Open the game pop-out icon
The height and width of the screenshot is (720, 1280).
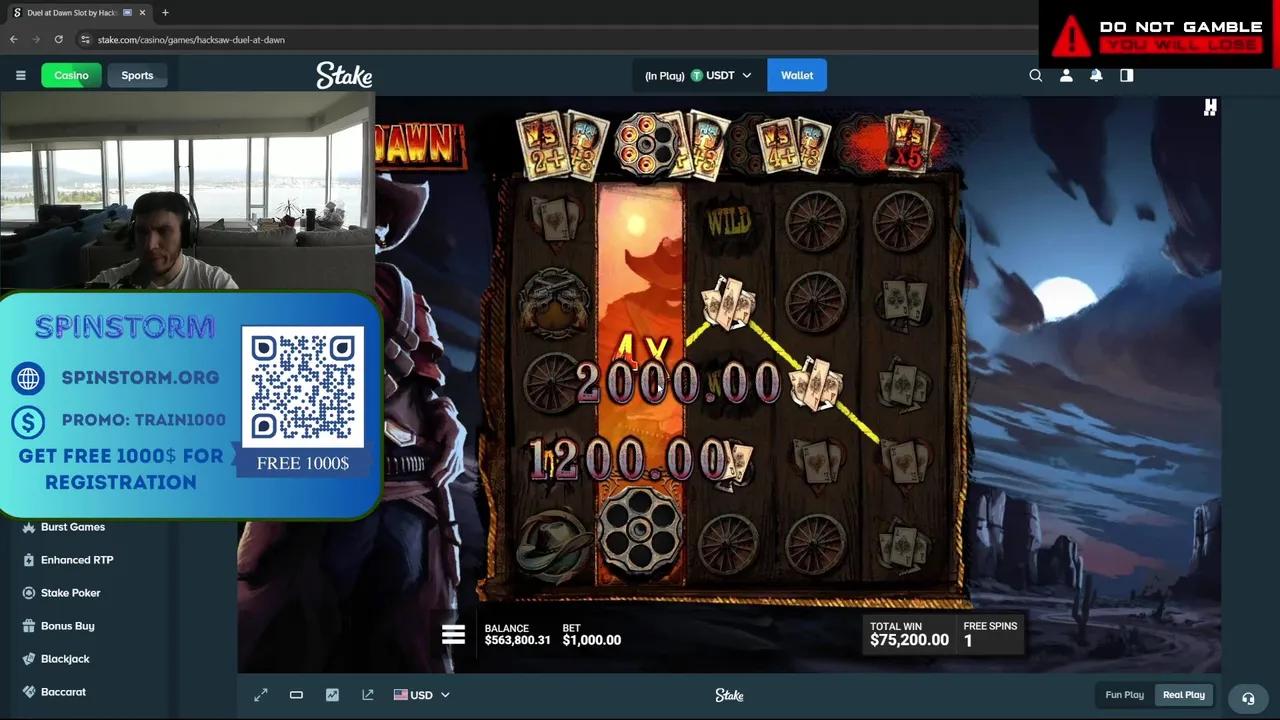pyautogui.click(x=368, y=695)
